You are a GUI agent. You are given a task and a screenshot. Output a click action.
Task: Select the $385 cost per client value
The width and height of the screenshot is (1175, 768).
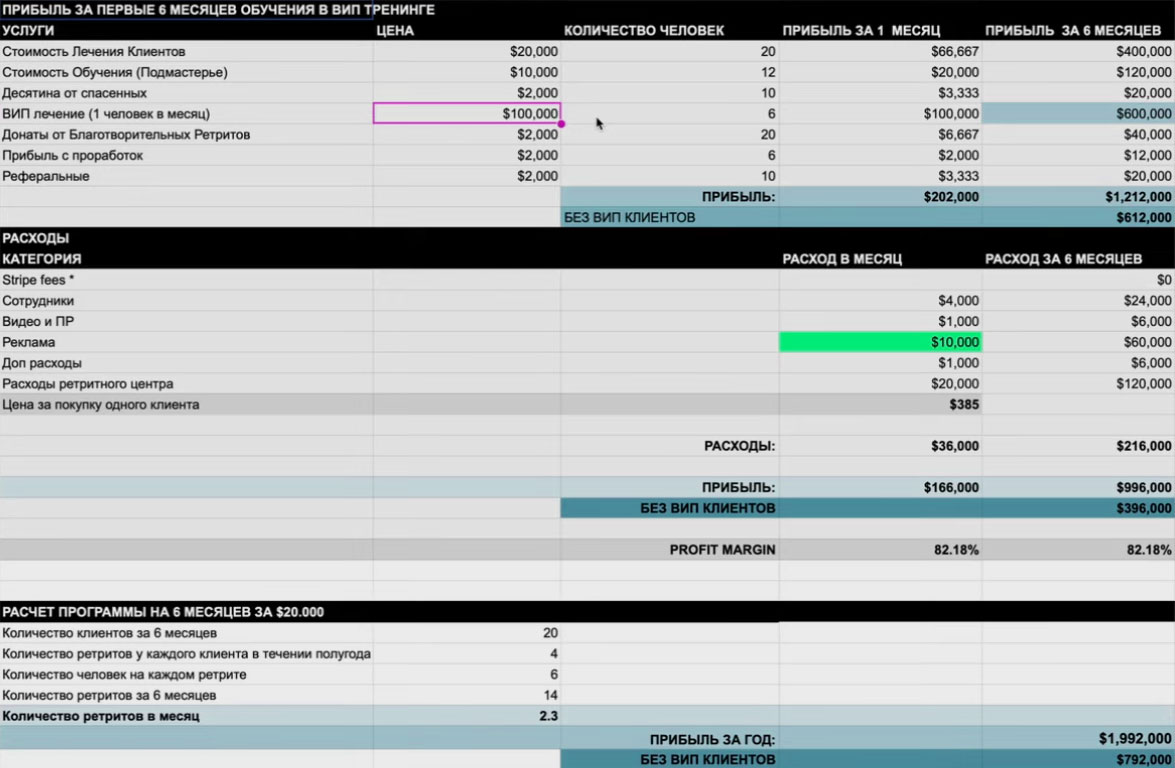click(881, 405)
